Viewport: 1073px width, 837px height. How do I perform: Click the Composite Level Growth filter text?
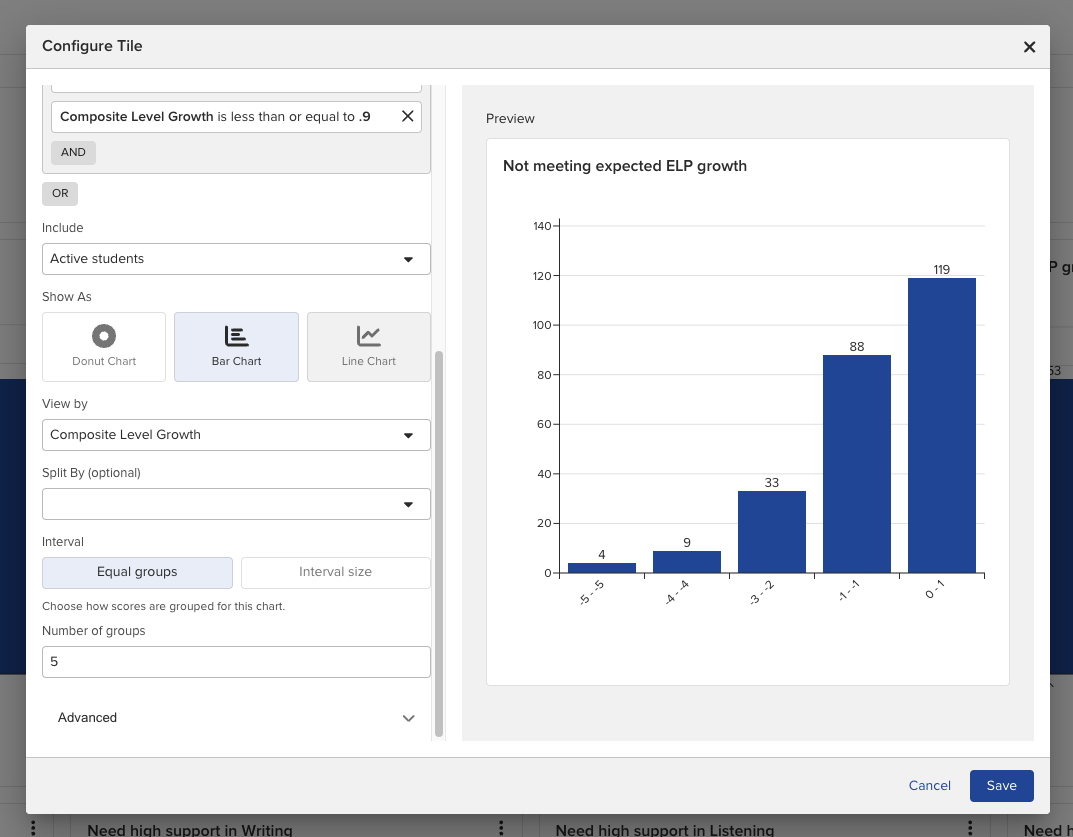click(215, 117)
